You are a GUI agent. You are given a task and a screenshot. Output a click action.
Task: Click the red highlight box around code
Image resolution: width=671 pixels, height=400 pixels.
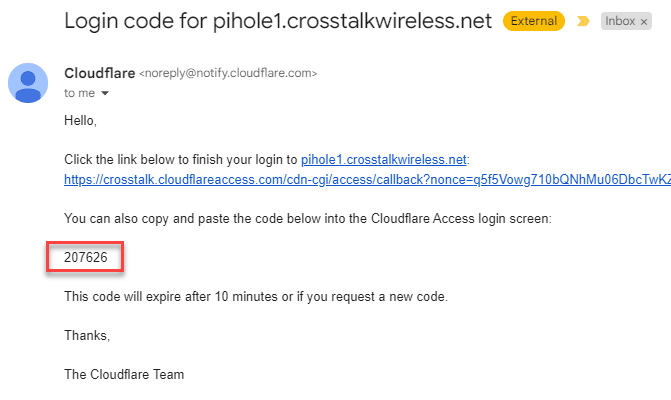tap(85, 257)
